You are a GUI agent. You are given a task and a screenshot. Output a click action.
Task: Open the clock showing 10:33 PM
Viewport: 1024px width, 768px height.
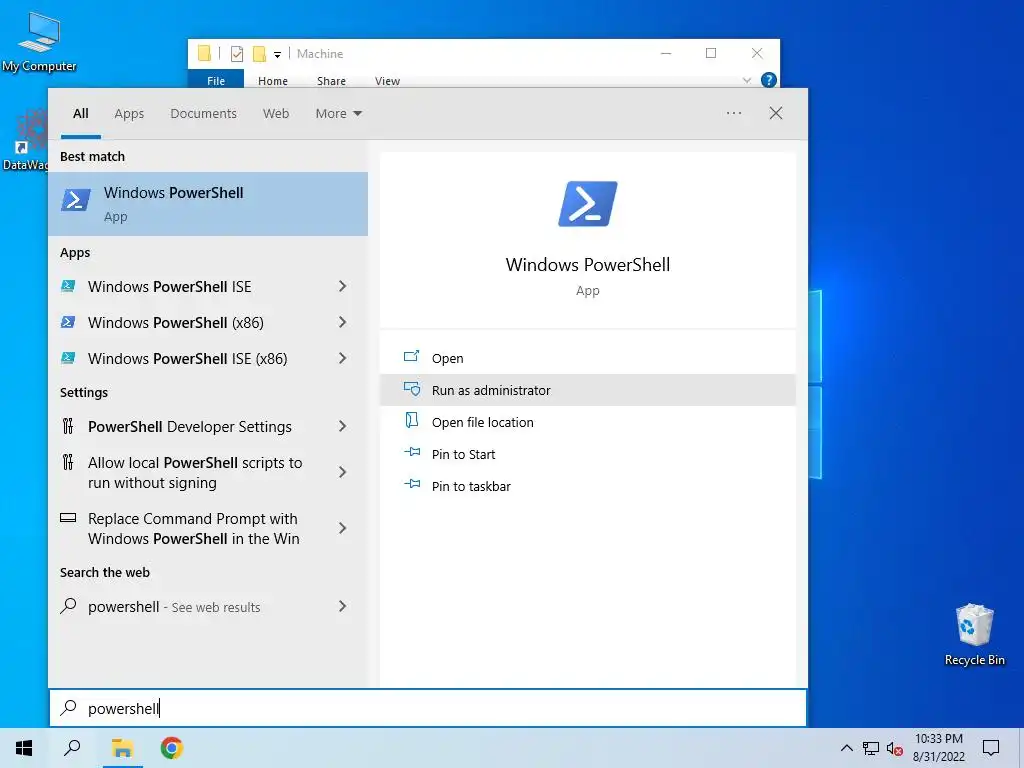(x=938, y=748)
